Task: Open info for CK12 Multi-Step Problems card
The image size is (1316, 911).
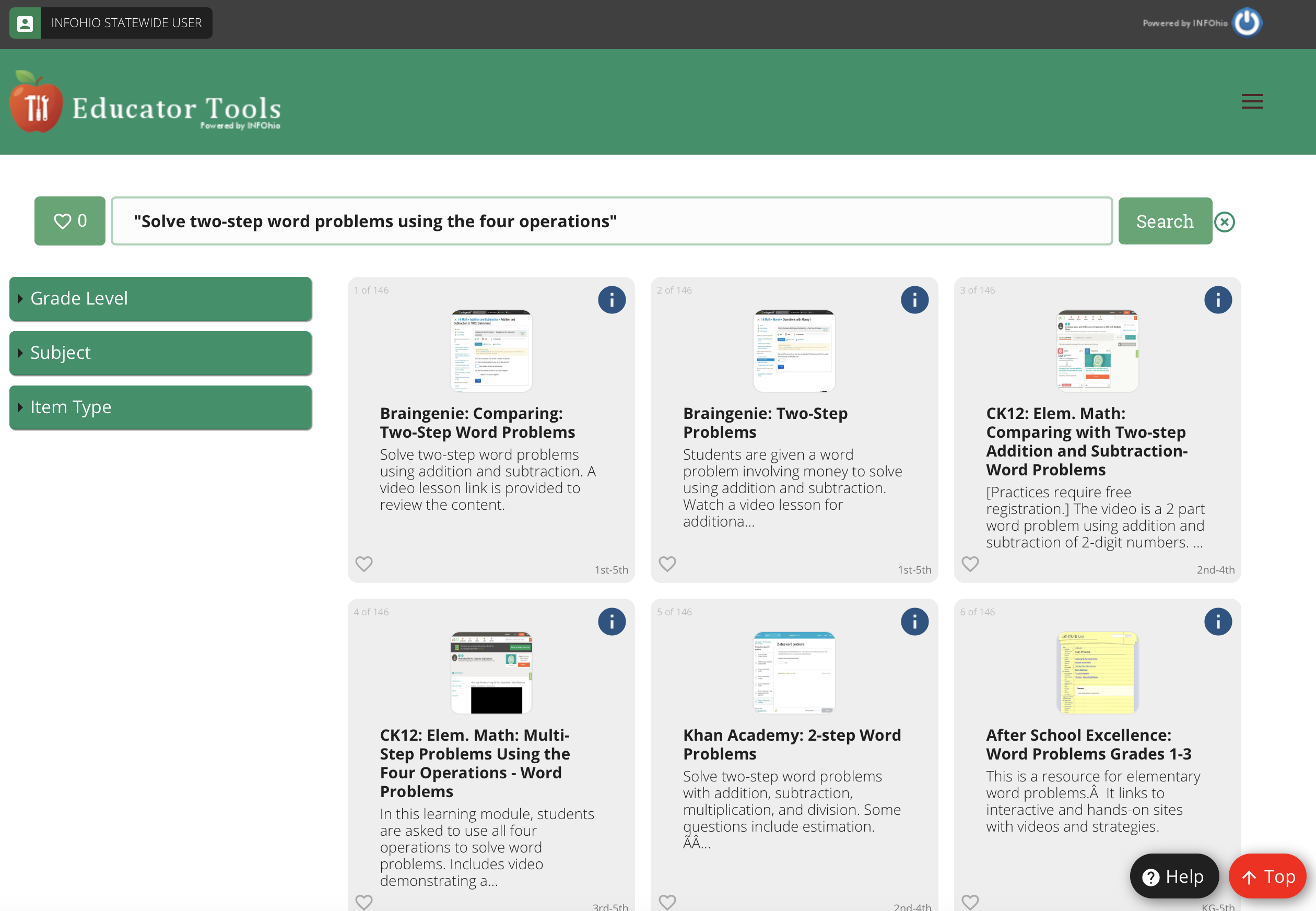Action: click(x=611, y=622)
